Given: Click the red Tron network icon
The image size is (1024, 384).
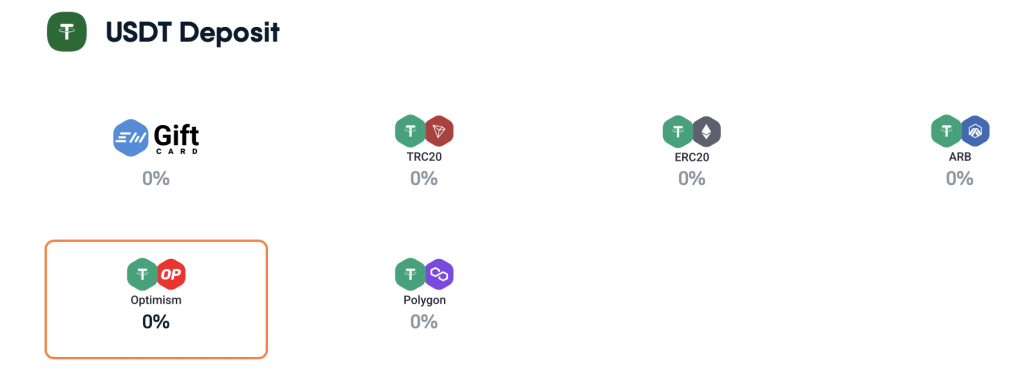Looking at the screenshot, I should pyautogui.click(x=440, y=131).
